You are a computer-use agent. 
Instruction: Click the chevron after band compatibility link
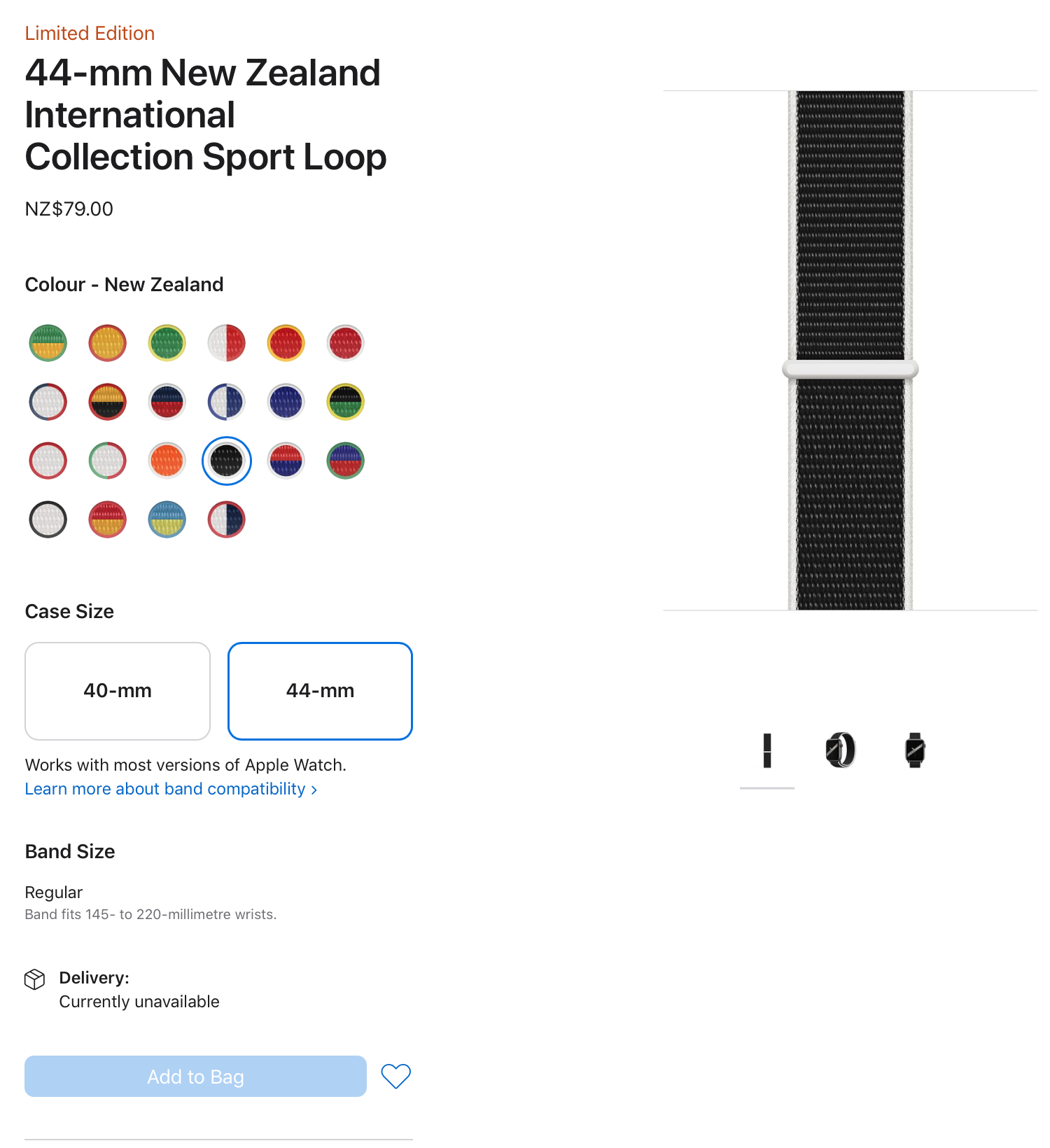click(313, 790)
